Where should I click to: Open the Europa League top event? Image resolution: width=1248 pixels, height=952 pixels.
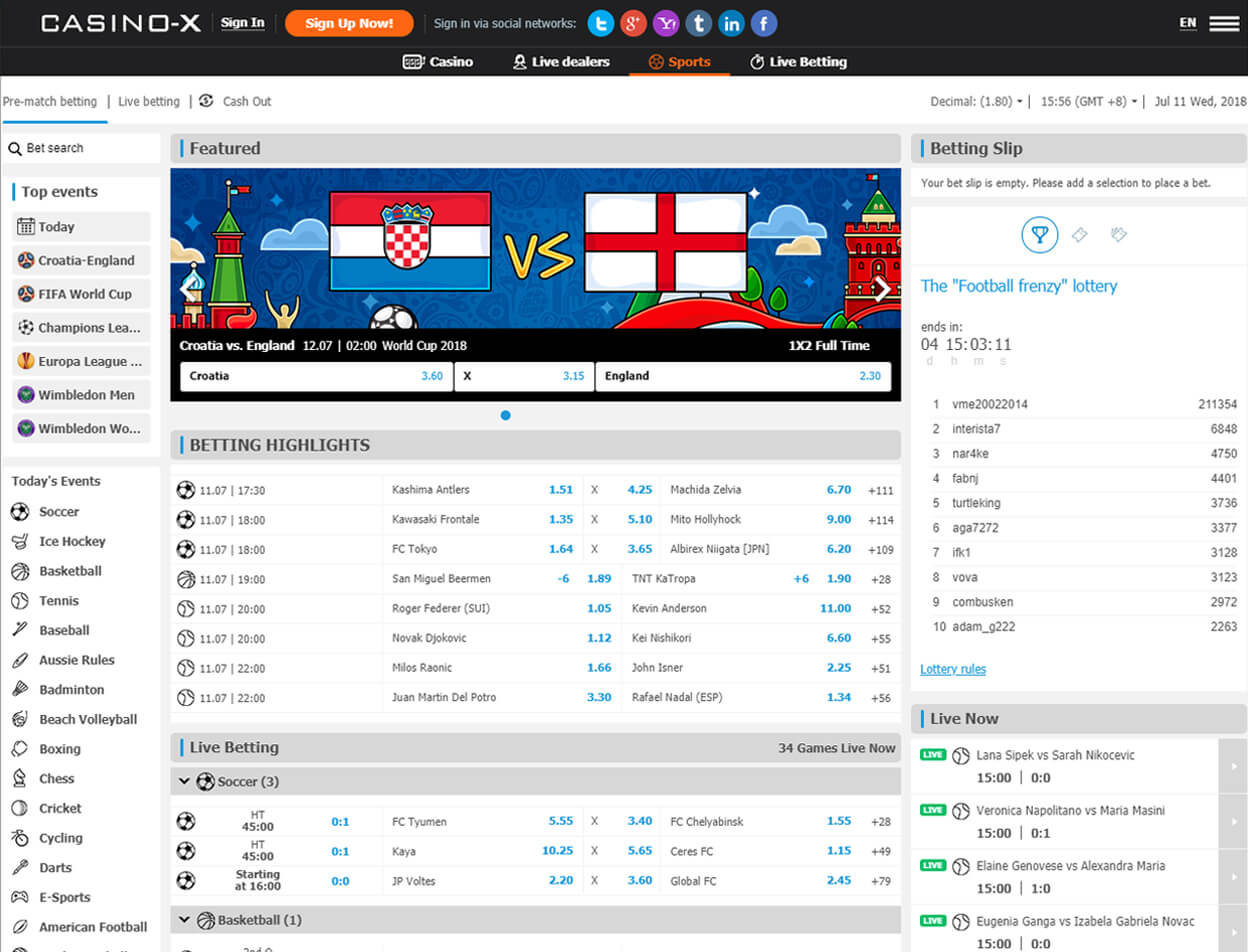click(81, 361)
